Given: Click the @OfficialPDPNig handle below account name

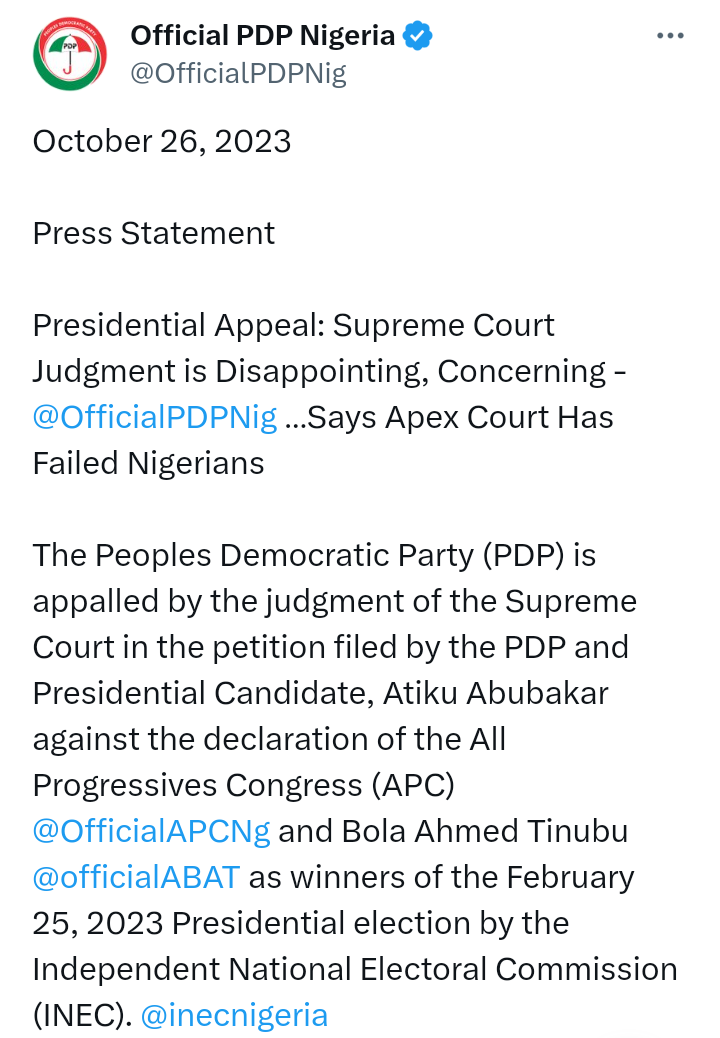Looking at the screenshot, I should (238, 74).
